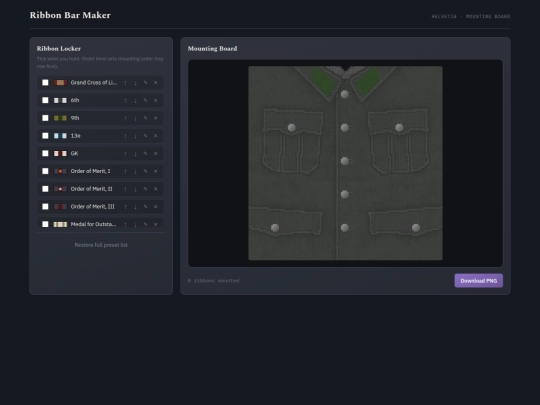The width and height of the screenshot is (540, 405).
Task: Edit the Order of Merit, III ribbon
Action: 145,207
